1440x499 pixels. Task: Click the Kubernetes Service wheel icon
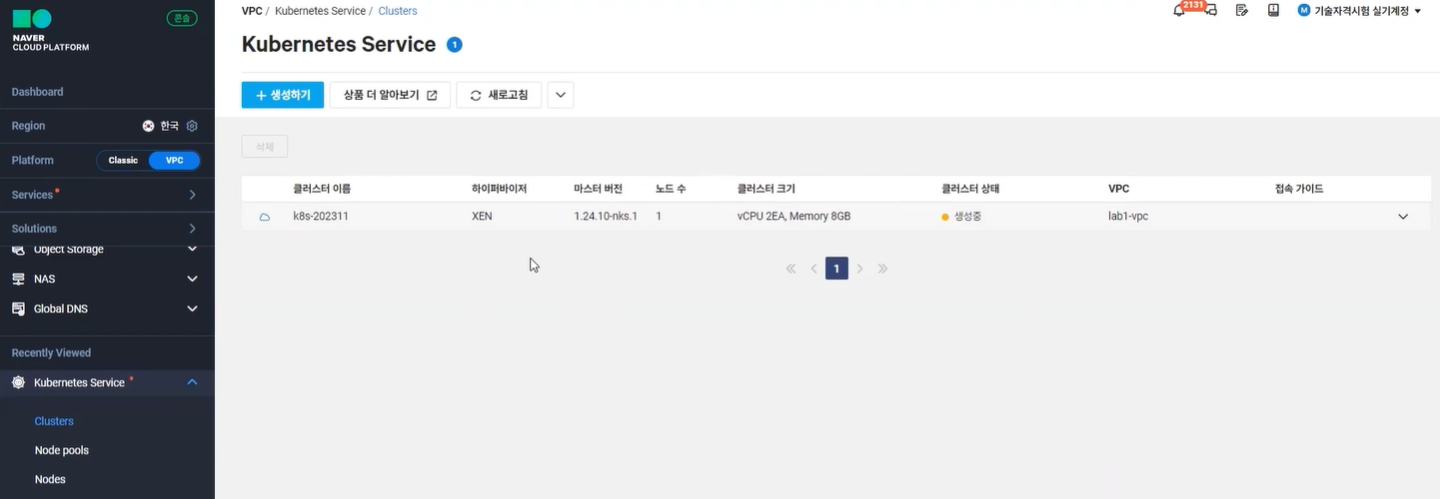[18, 382]
